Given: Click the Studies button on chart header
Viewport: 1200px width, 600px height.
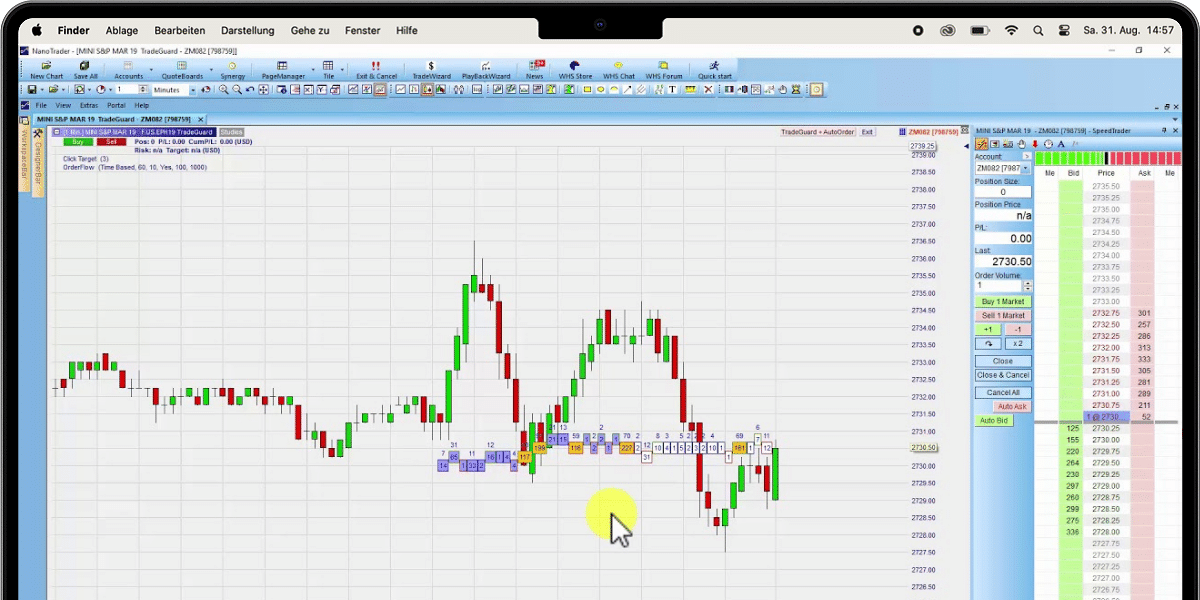Looking at the screenshot, I should [x=231, y=132].
